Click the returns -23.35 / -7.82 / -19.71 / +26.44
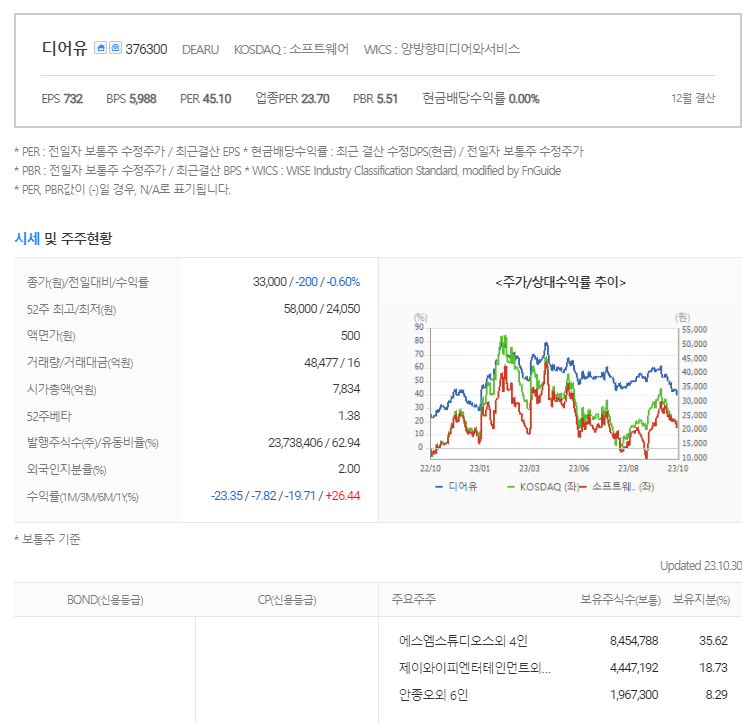 [x=285, y=496]
